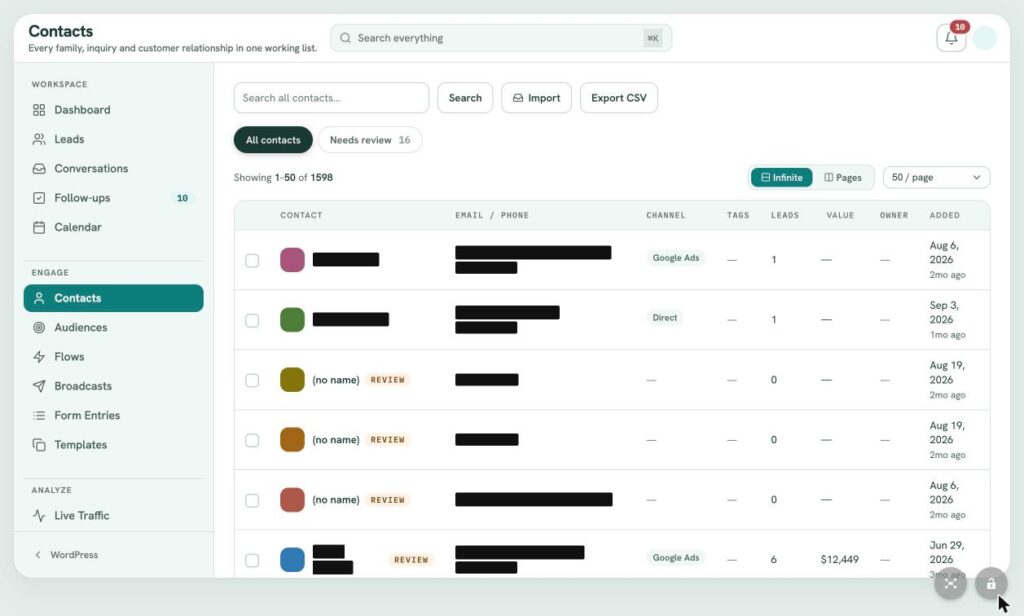Tick checkbox of first Aug 19 no-name contact
This screenshot has width=1024, height=616.
252,380
